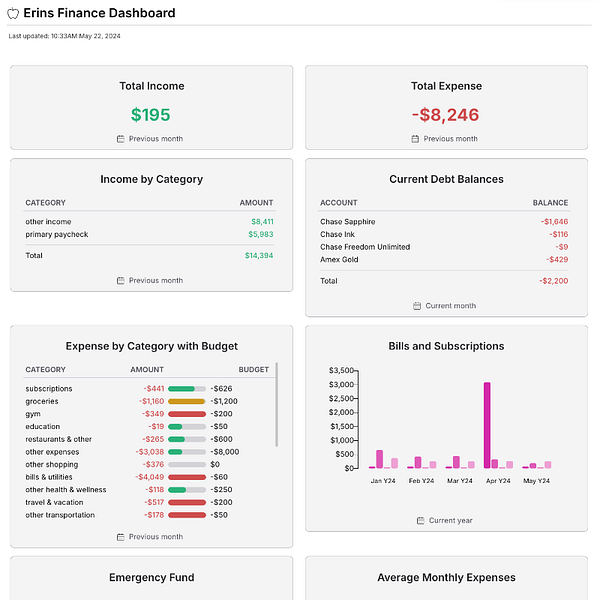Click the apple logo icon beside dashboard title
This screenshot has height=600, width=600.
coord(13,13)
